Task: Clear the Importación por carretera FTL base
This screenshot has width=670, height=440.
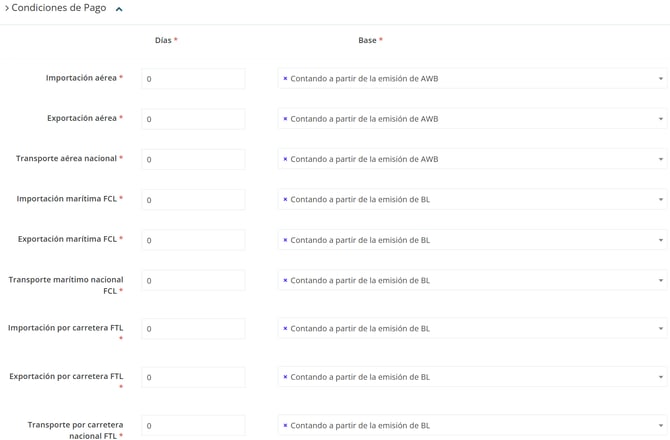Action: (285, 329)
